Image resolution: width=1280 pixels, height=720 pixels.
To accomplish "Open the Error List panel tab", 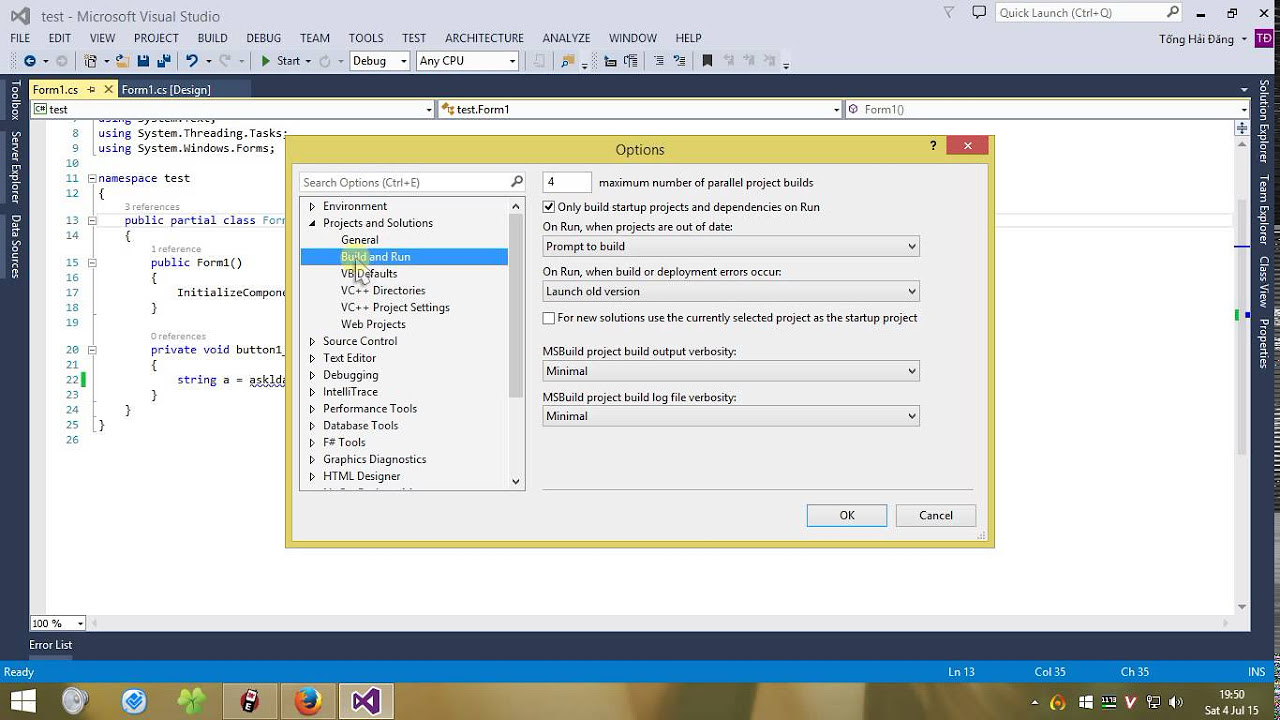I will click(x=51, y=645).
